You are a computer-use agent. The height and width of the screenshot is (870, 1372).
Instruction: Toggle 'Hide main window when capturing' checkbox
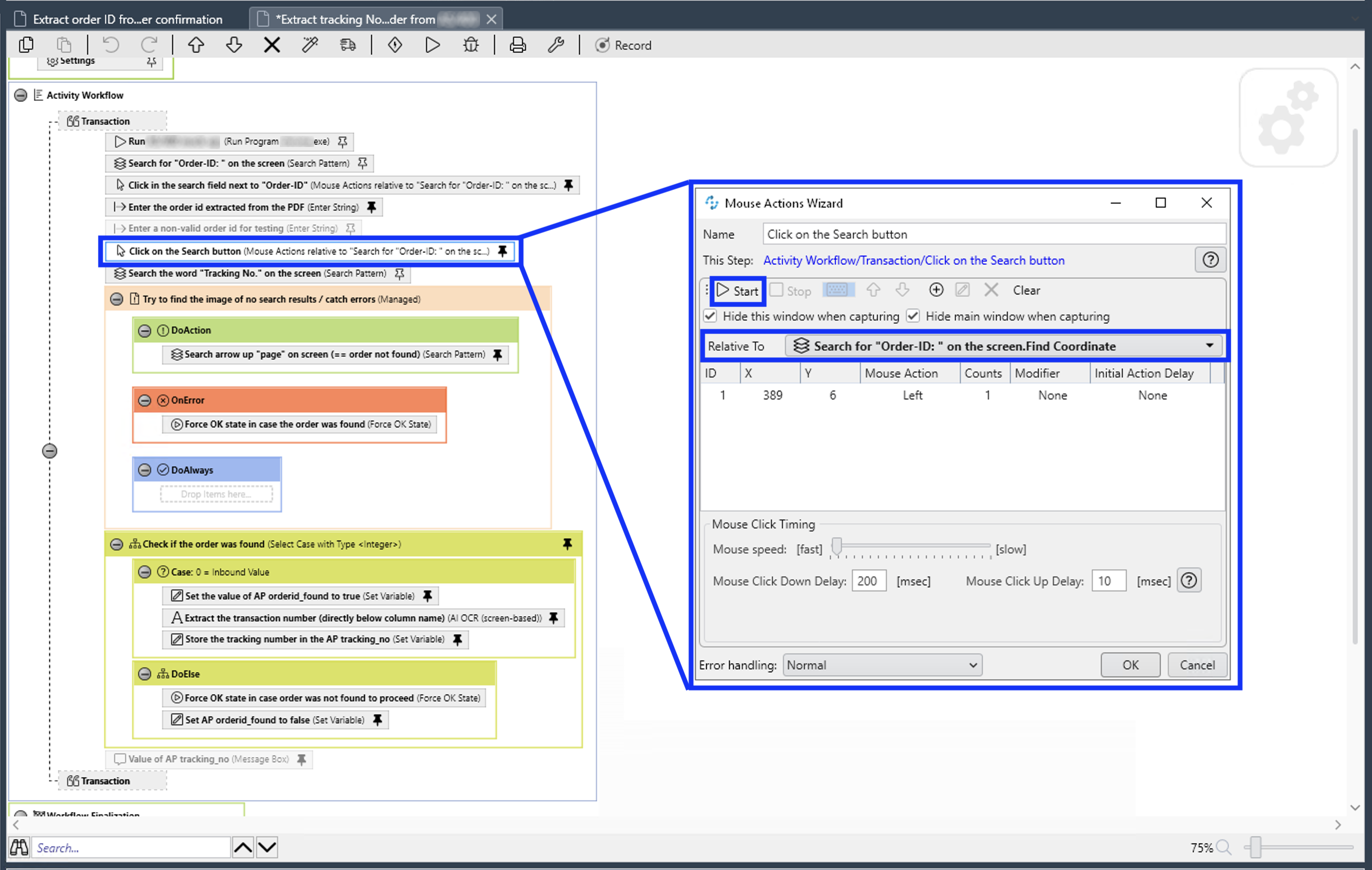pyautogui.click(x=913, y=315)
